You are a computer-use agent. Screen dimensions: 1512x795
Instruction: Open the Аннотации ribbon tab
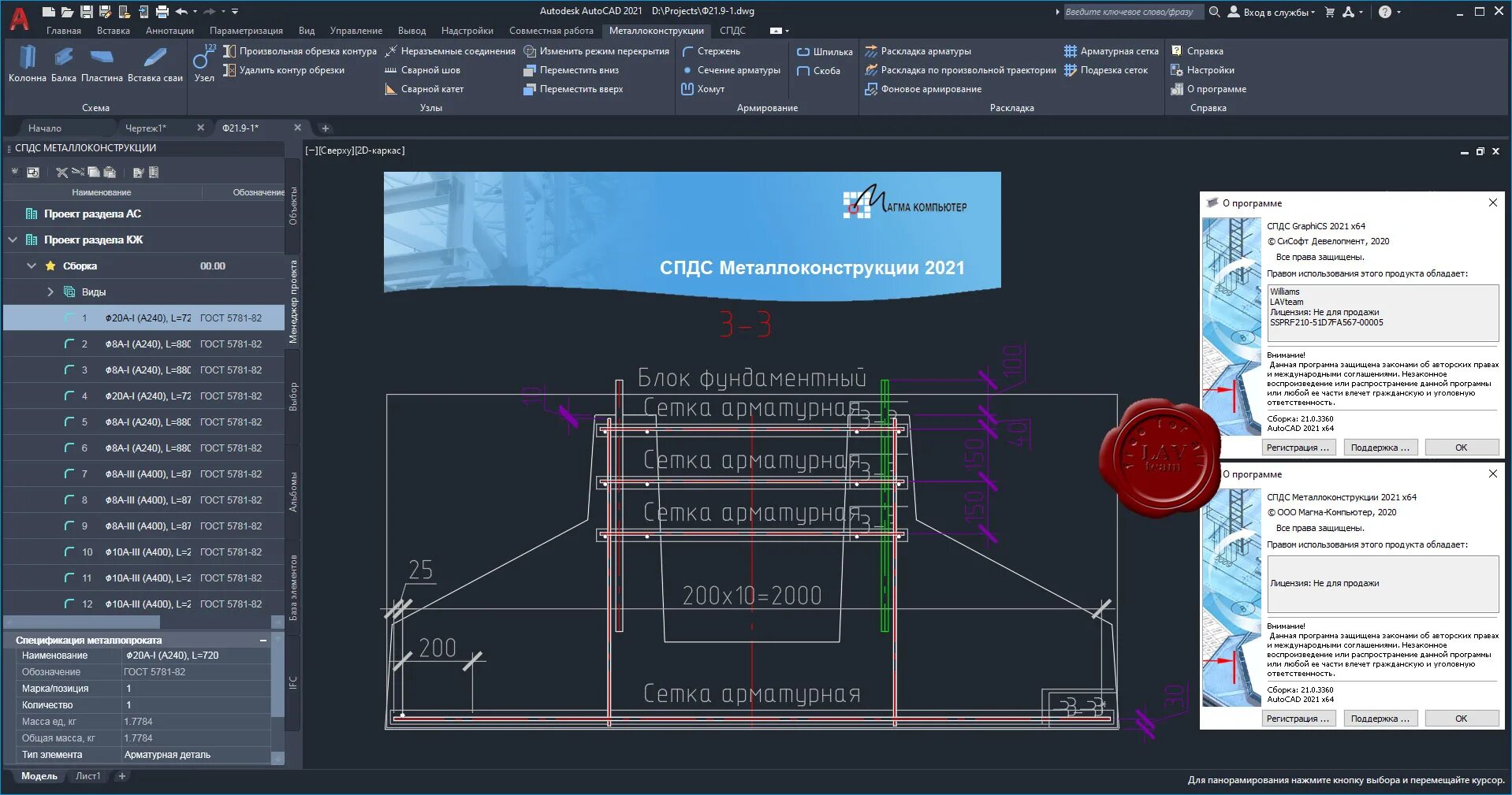pyautogui.click(x=169, y=31)
